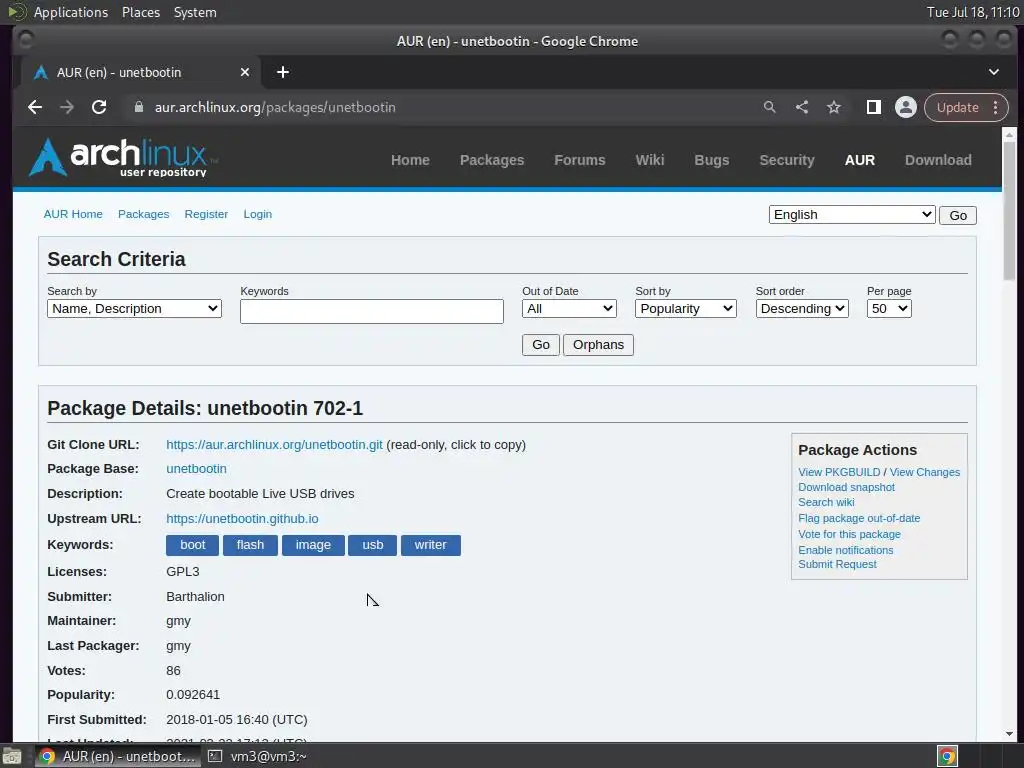The height and width of the screenshot is (768, 1024).
Task: Click the Chrome icon in bottom-right tray
Action: pyautogui.click(x=947, y=756)
